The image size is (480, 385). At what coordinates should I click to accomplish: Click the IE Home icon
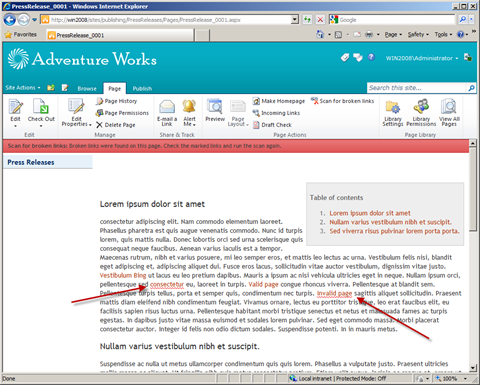pyautogui.click(x=320, y=34)
